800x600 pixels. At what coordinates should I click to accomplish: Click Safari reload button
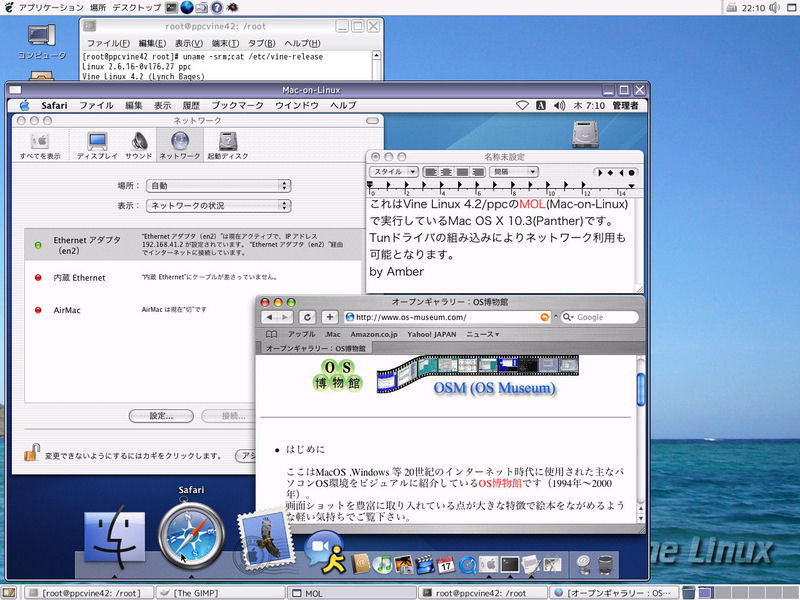307,317
